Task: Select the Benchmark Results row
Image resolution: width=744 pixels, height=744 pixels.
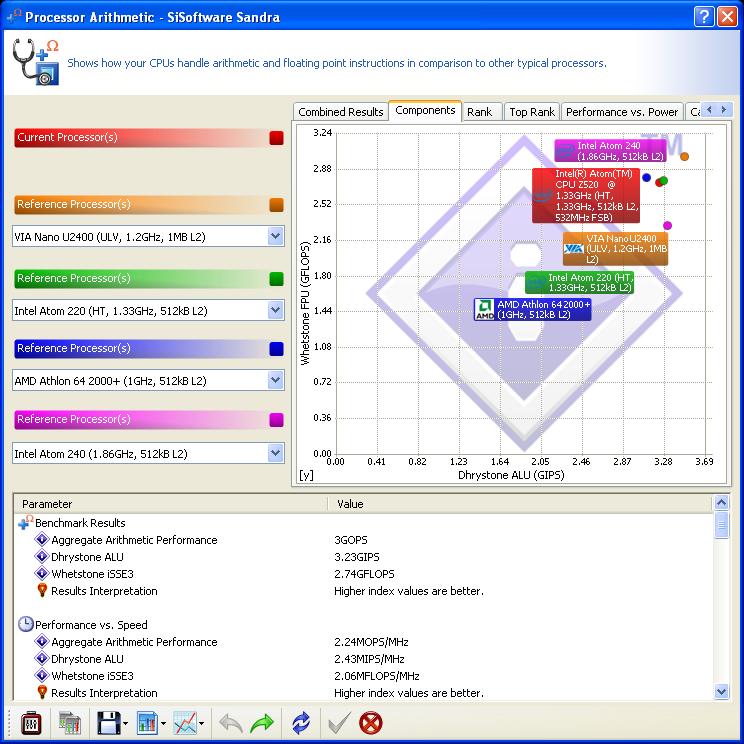Action: (x=80, y=523)
